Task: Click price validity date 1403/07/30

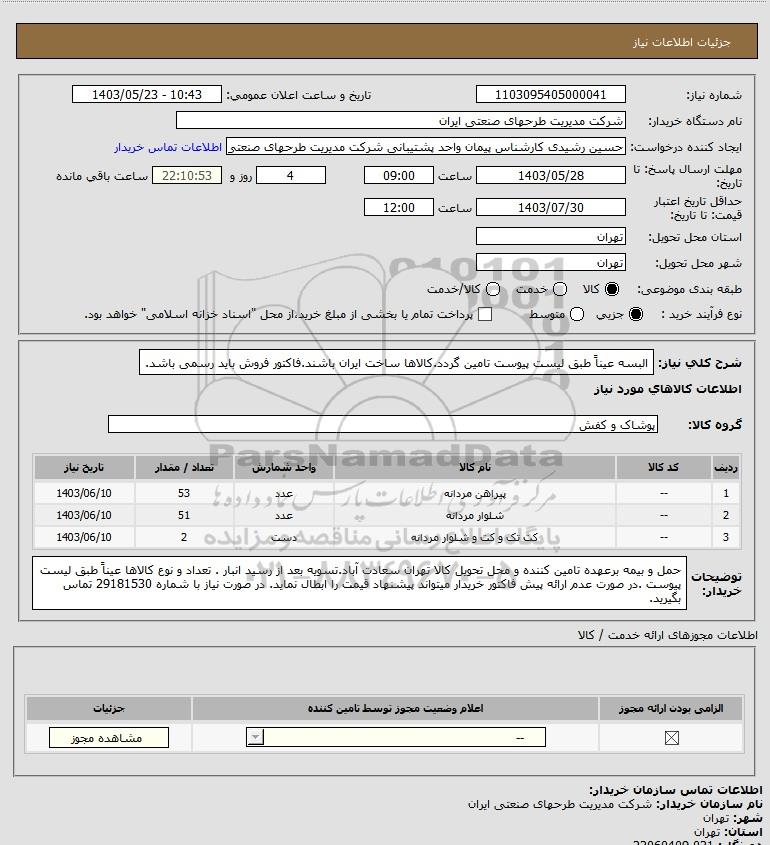Action: pos(551,207)
